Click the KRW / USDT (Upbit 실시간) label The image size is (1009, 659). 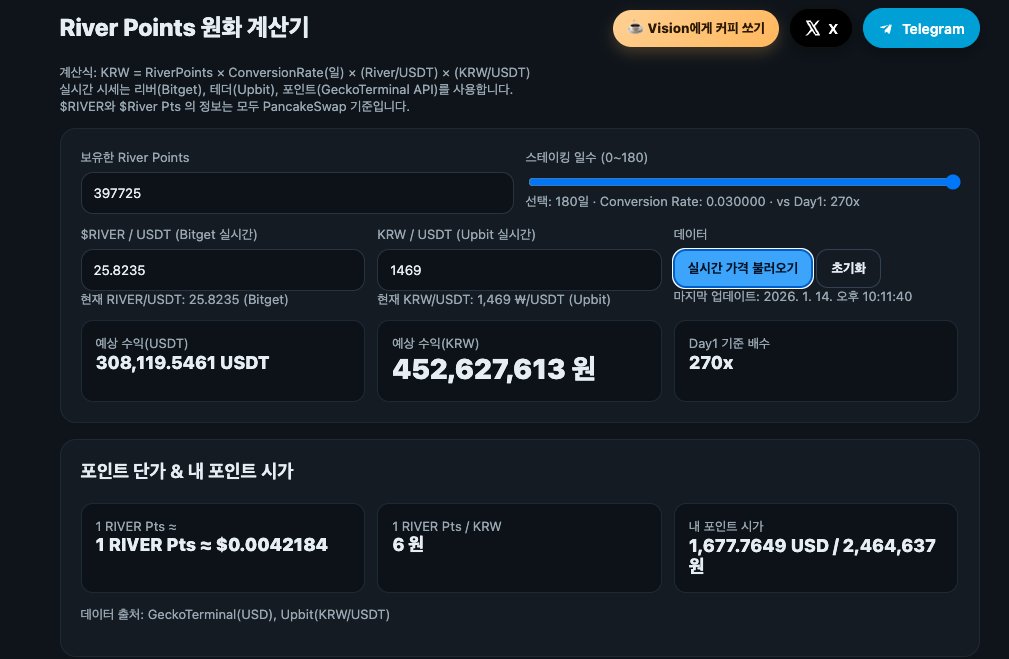click(456, 235)
